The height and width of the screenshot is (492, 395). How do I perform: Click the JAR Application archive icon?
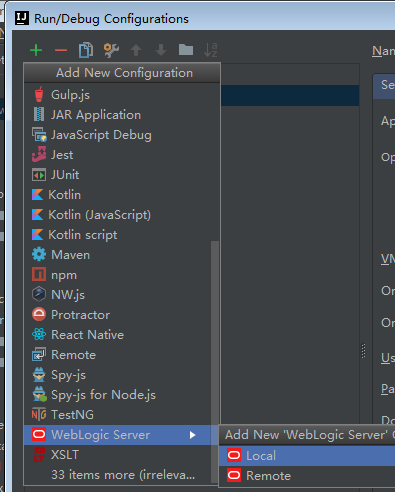point(39,114)
